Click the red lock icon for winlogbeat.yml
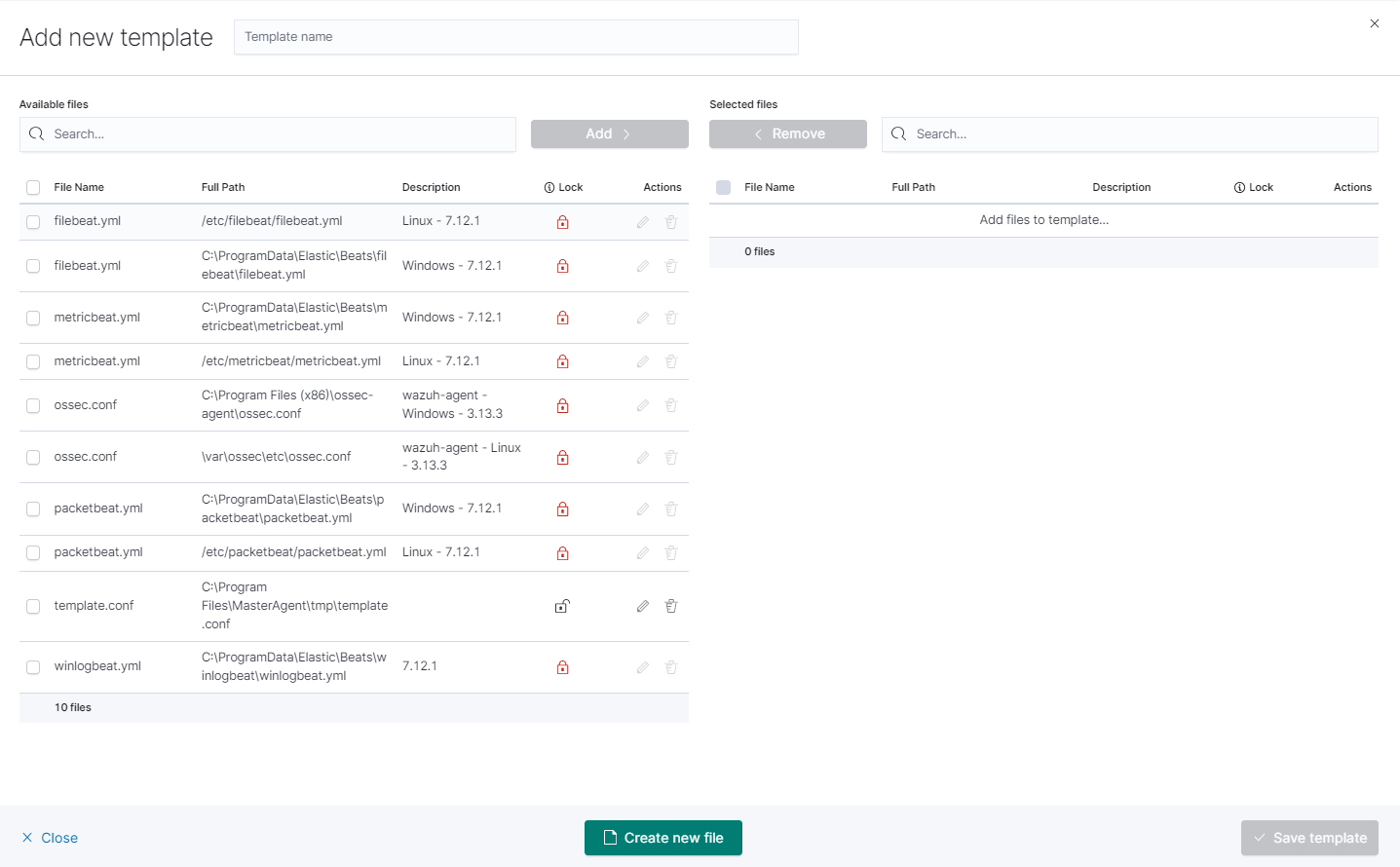 [562, 667]
